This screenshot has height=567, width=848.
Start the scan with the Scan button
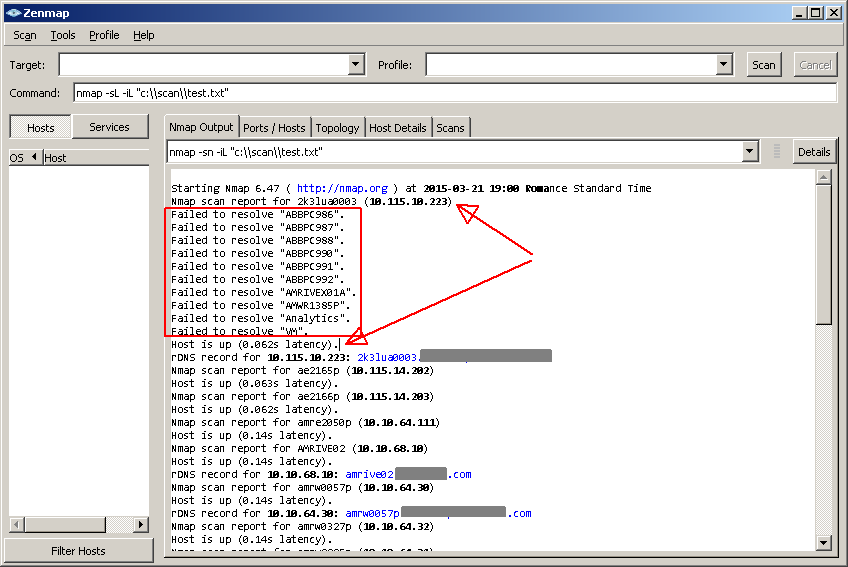(x=764, y=65)
